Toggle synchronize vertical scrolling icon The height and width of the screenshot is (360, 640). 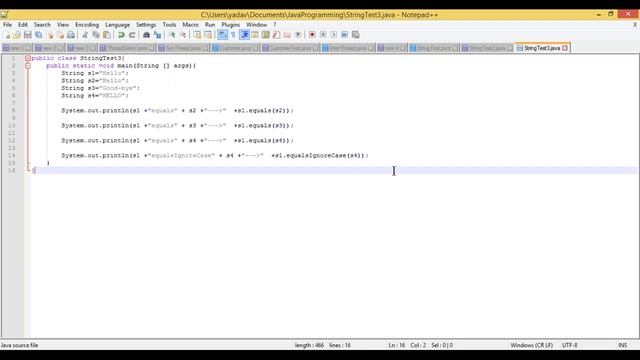click(x=197, y=35)
